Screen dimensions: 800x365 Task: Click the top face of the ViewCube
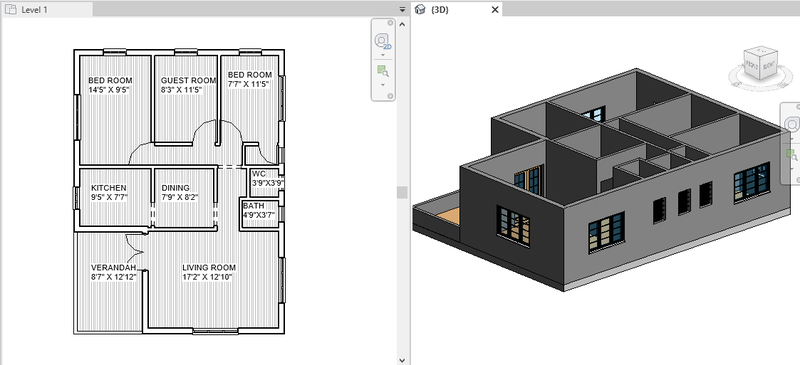tap(760, 52)
